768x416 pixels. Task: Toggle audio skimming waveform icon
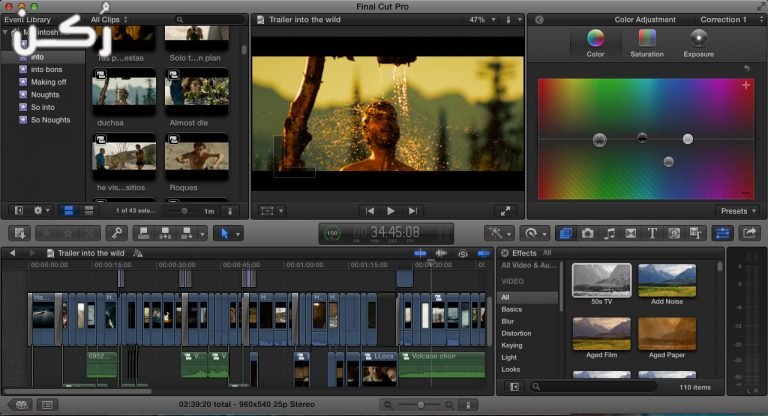pyautogui.click(x=441, y=253)
